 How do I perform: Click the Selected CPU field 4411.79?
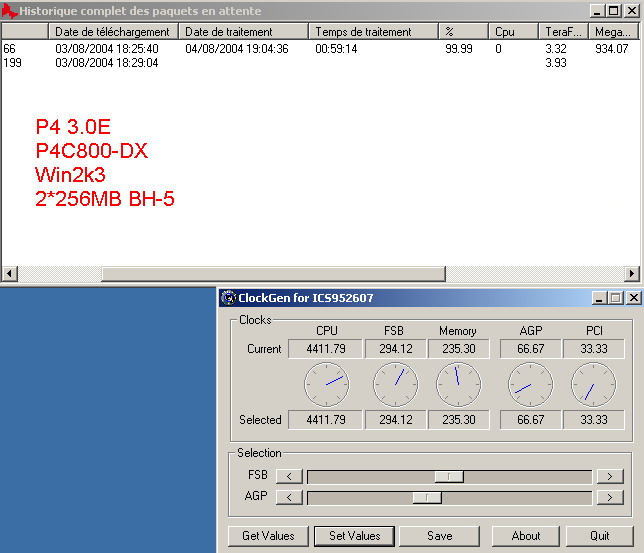click(x=326, y=419)
